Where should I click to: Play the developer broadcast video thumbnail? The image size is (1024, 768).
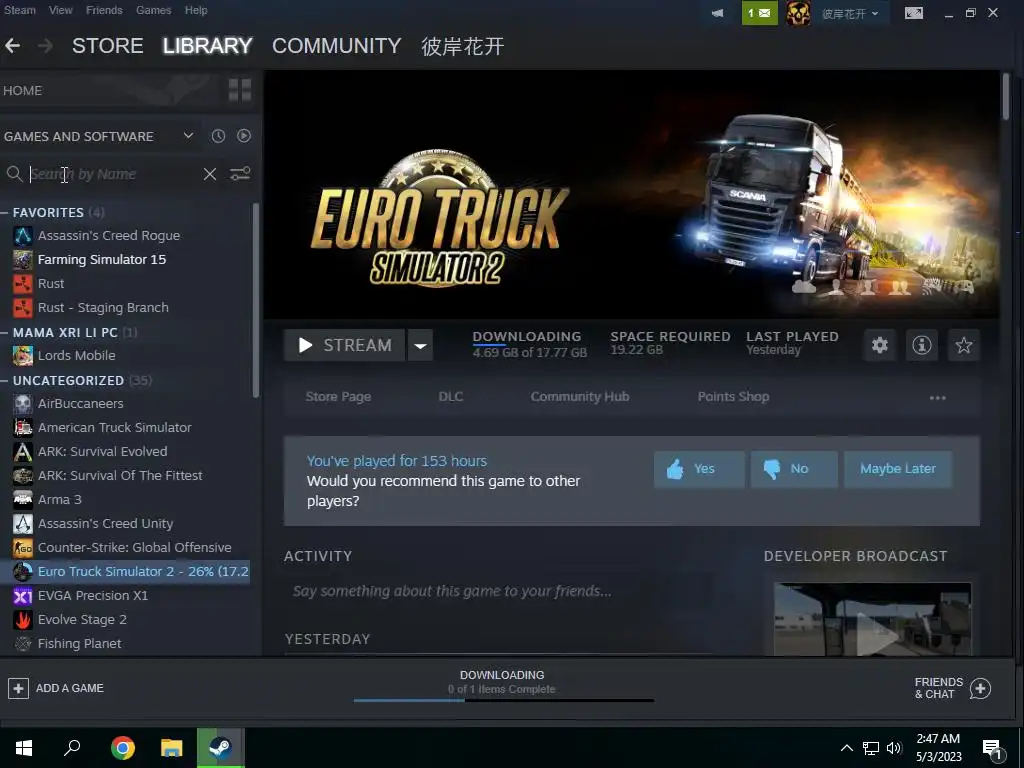tap(872, 619)
